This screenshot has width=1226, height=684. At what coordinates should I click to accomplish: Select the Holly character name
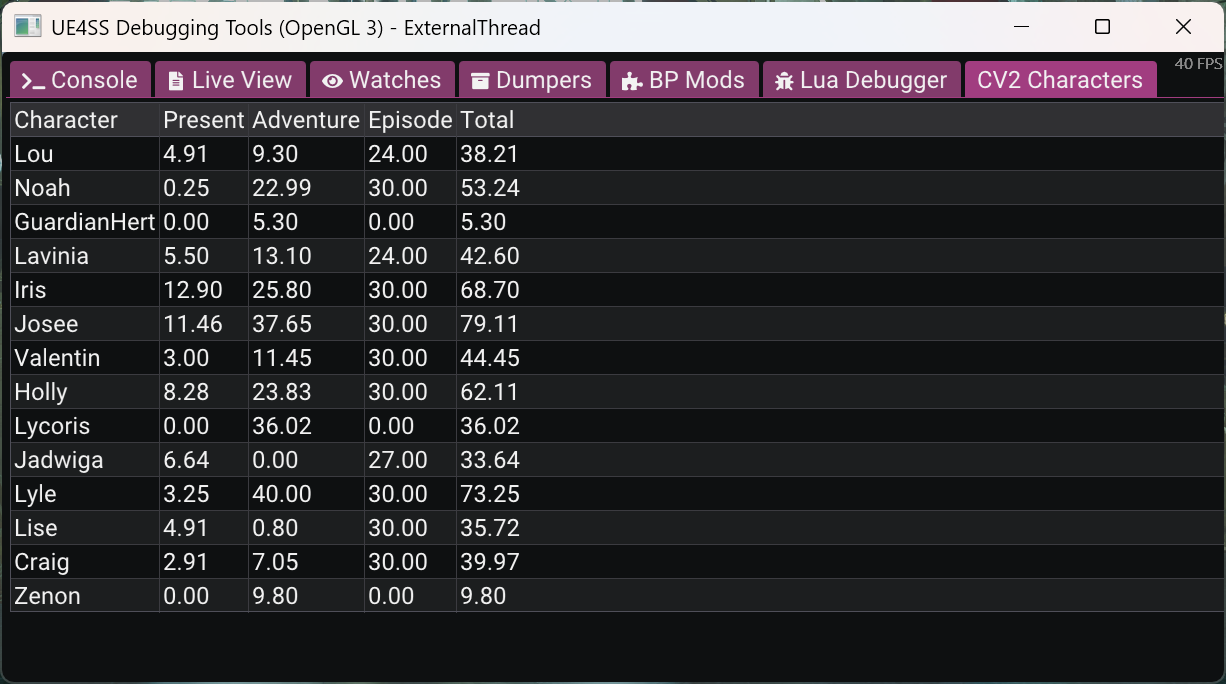(41, 392)
